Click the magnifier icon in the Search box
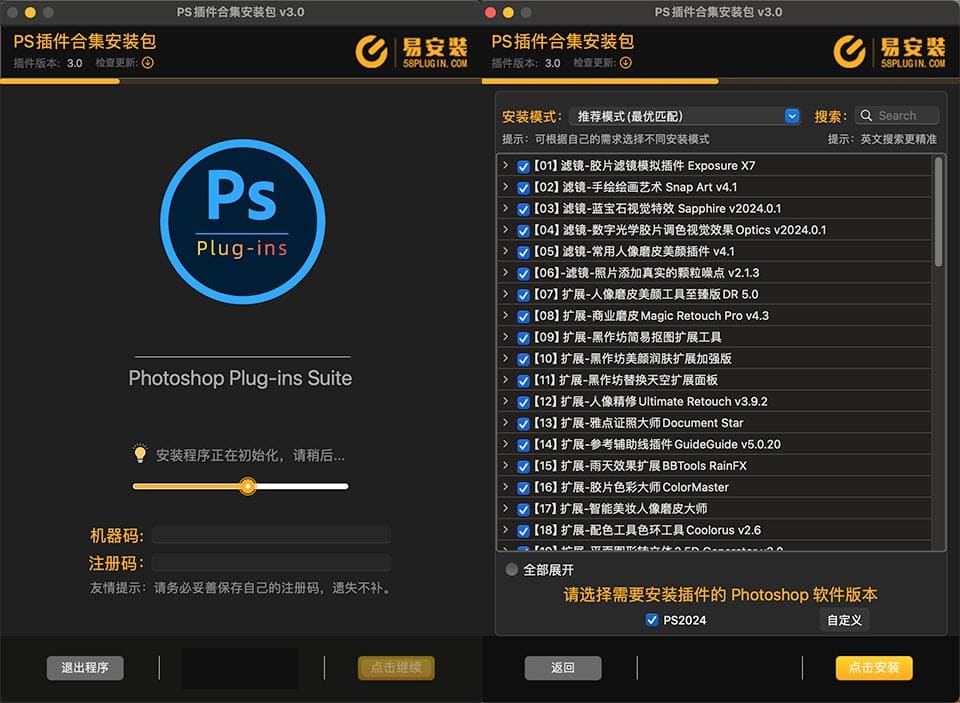This screenshot has width=960, height=703. tap(866, 116)
